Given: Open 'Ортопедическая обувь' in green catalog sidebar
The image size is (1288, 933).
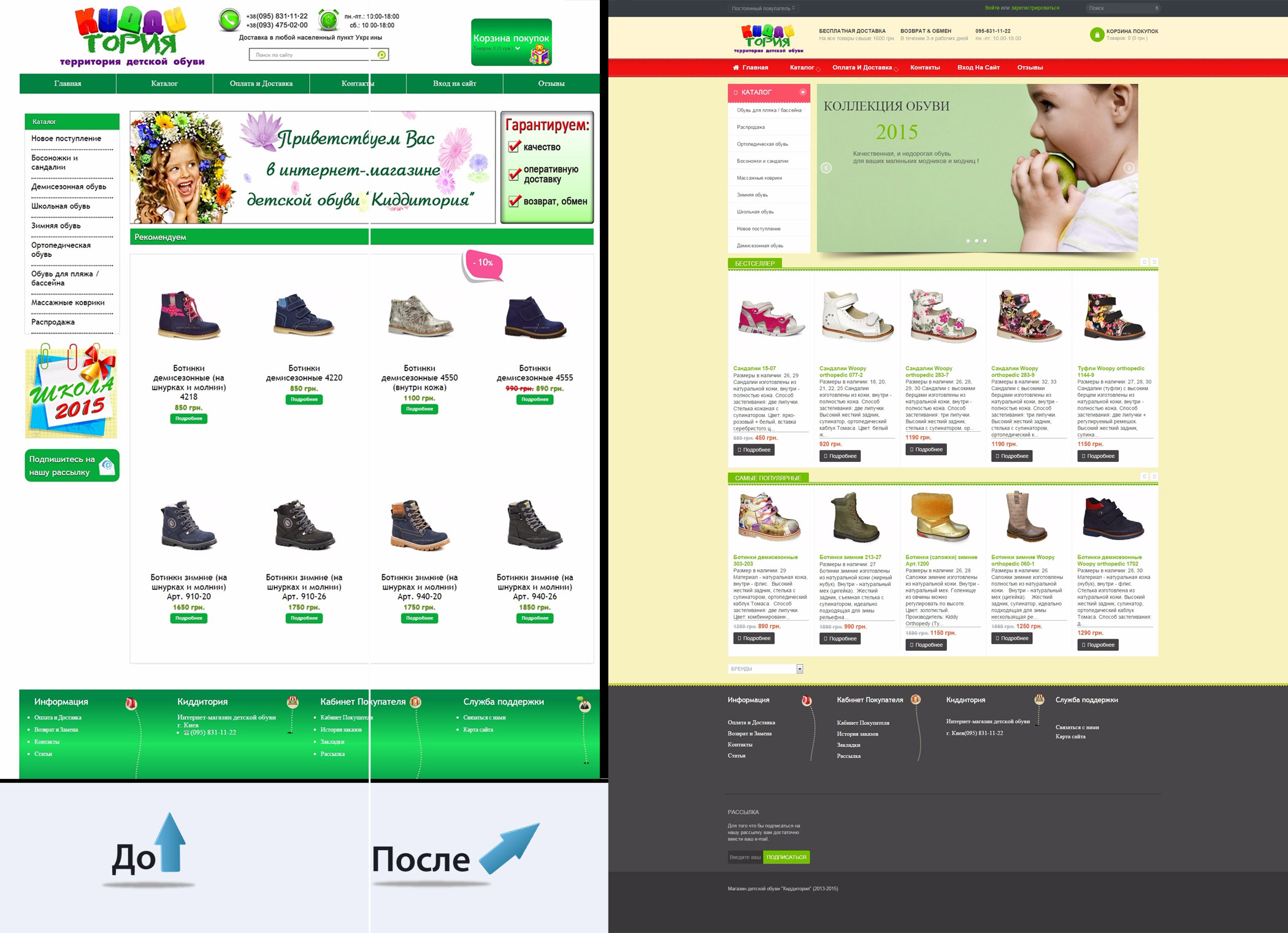Looking at the screenshot, I should [61, 250].
